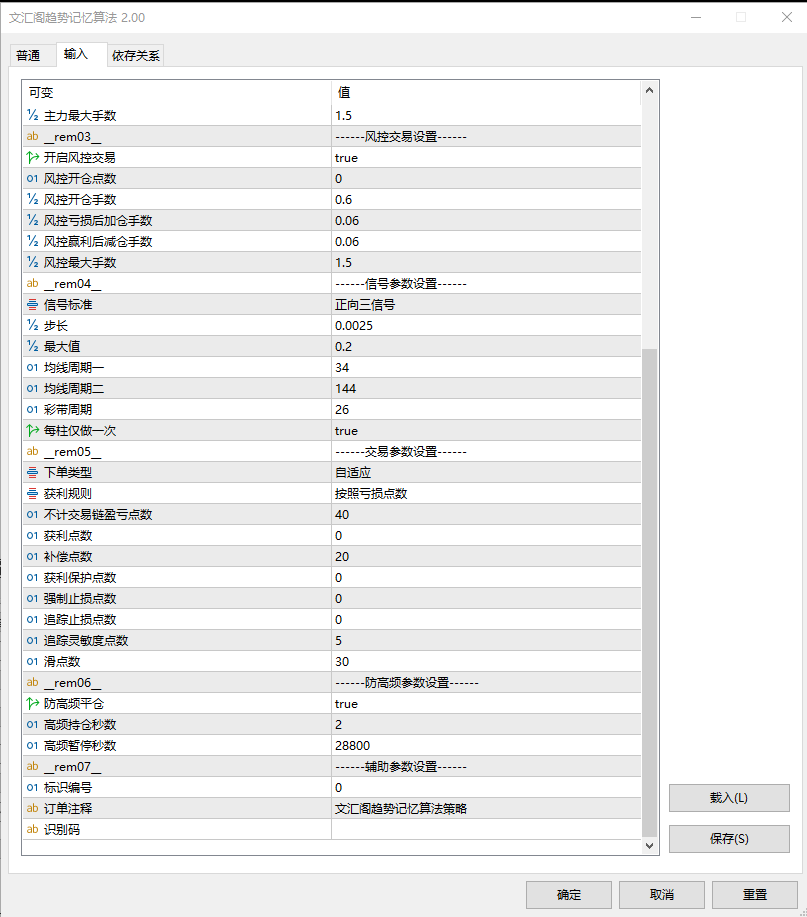Click the o1 integer icon beside 均线周期一
This screenshot has height=917, width=807.
[x=32, y=367]
